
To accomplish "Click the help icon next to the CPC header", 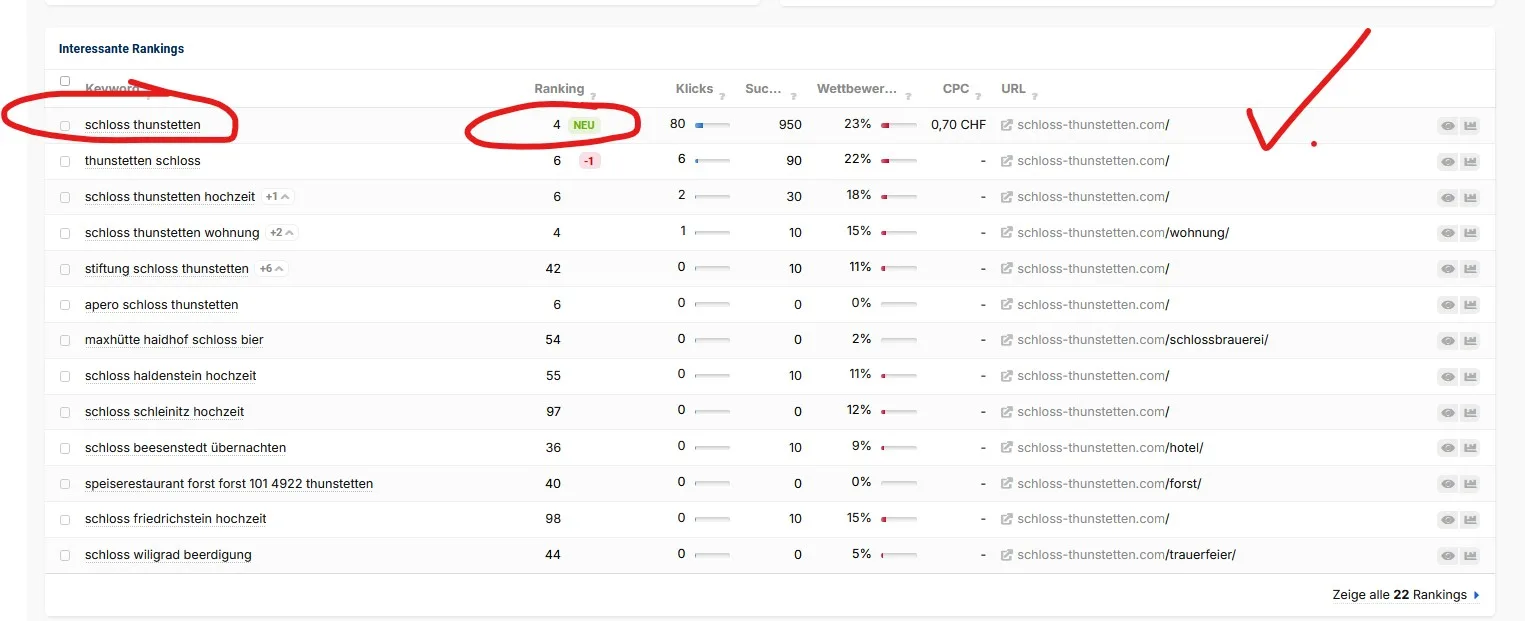I will point(978,96).
